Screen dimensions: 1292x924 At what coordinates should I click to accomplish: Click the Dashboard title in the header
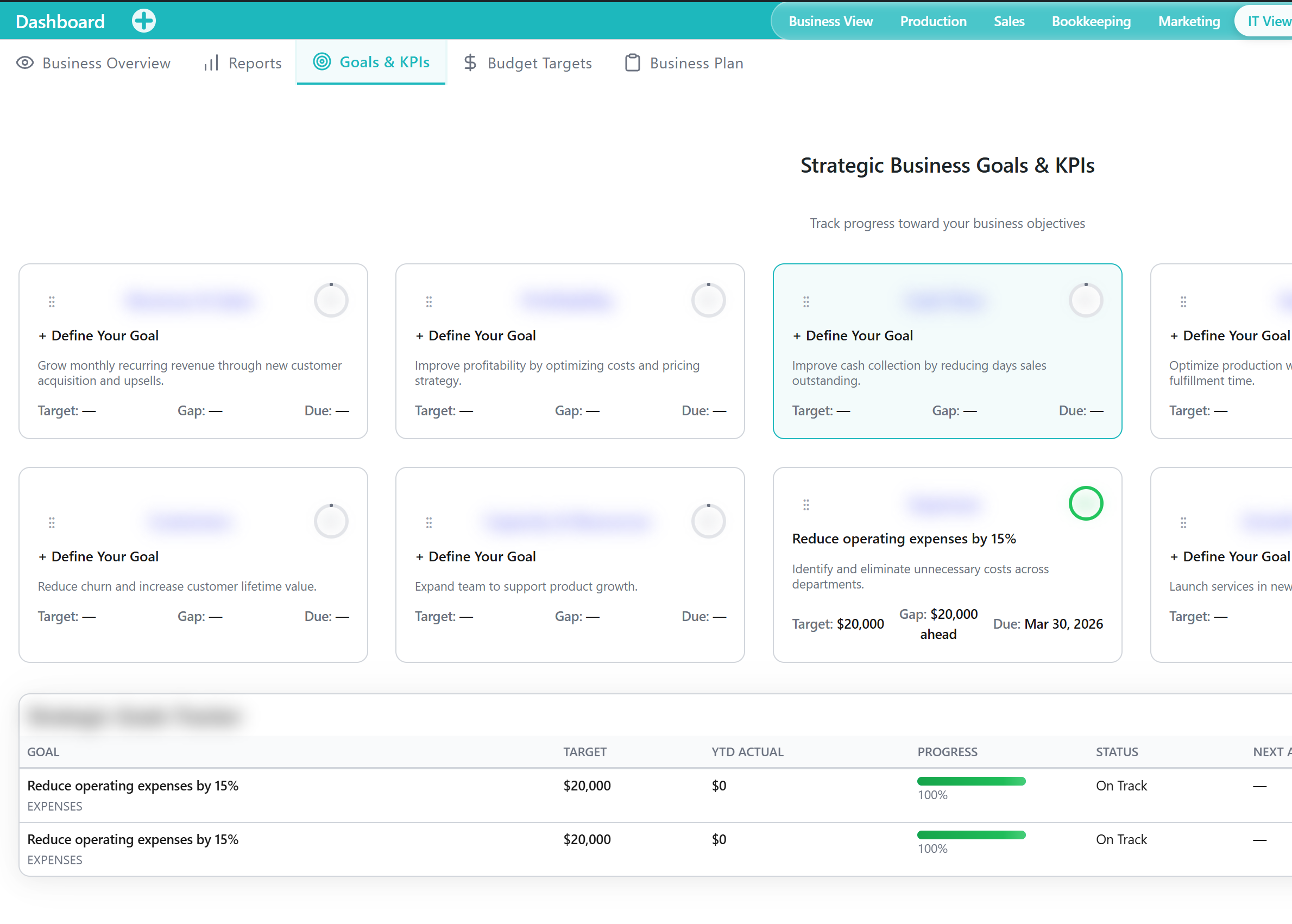(x=60, y=22)
